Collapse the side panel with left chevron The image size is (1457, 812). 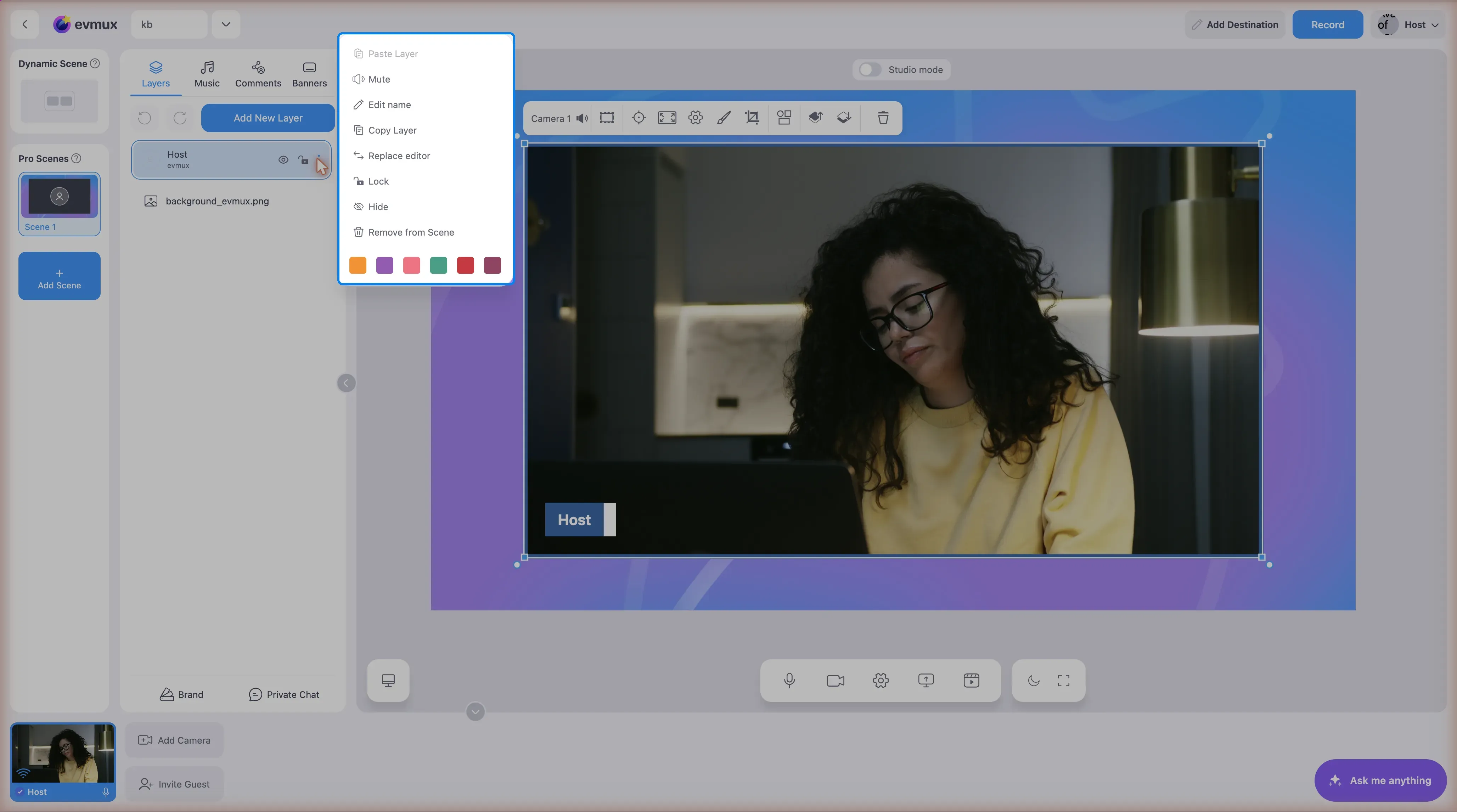[346, 383]
